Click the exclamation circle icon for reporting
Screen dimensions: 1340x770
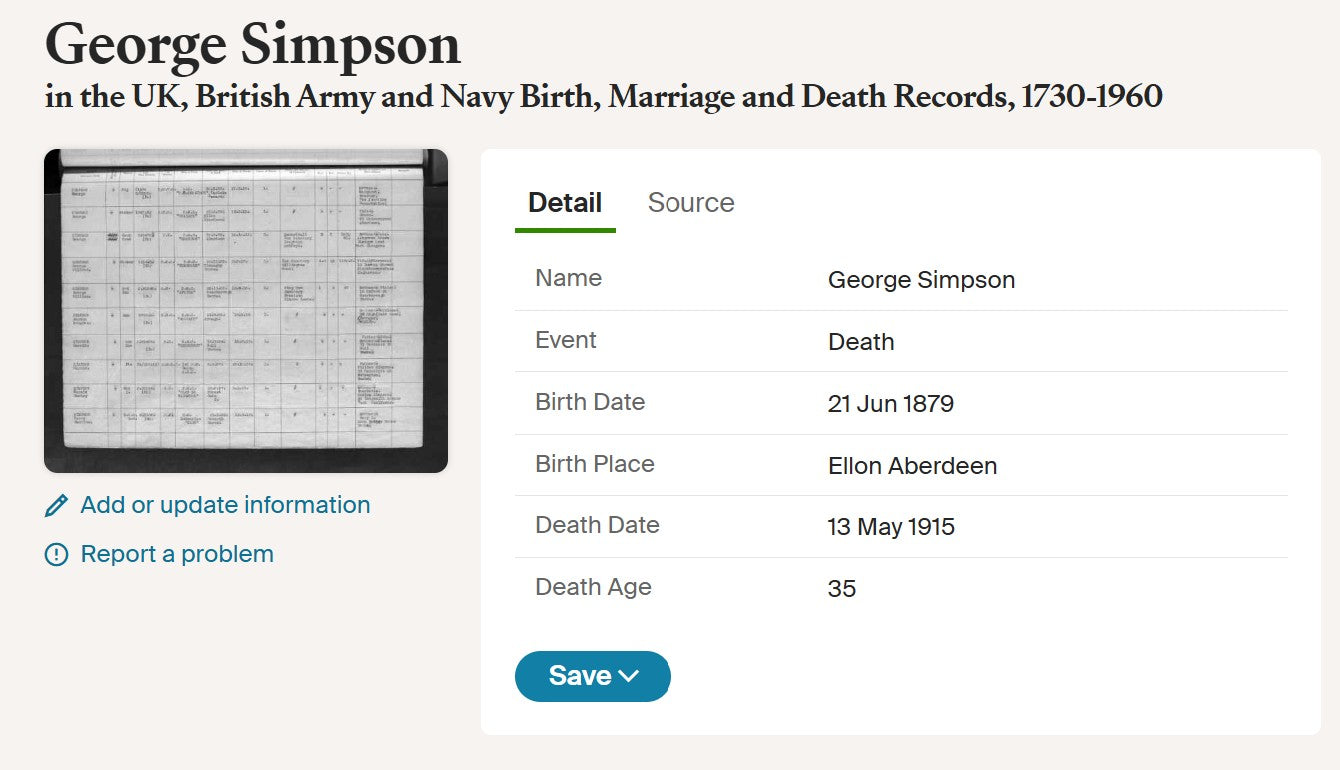[x=57, y=554]
